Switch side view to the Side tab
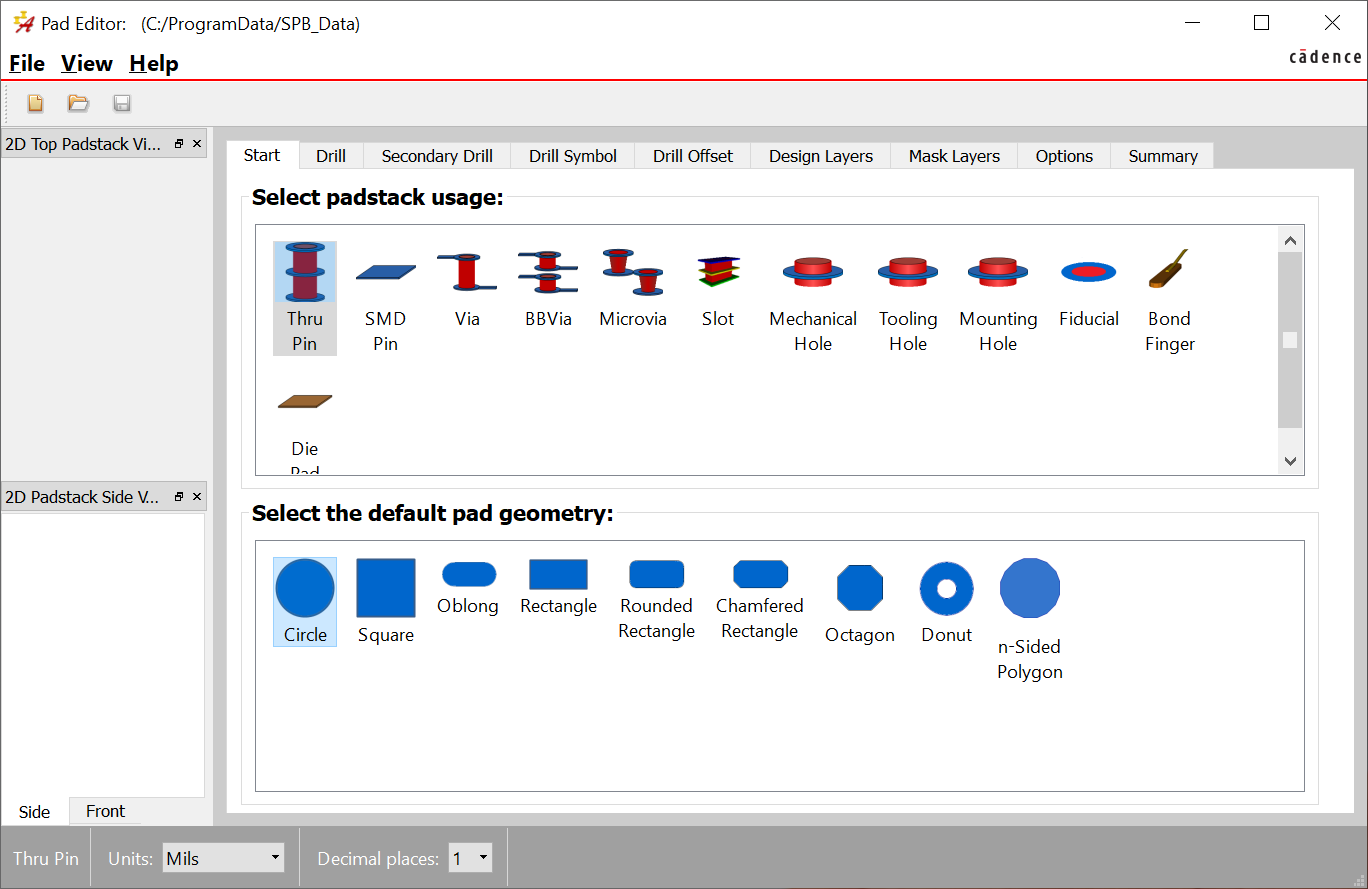This screenshot has width=1368, height=889. tap(35, 811)
